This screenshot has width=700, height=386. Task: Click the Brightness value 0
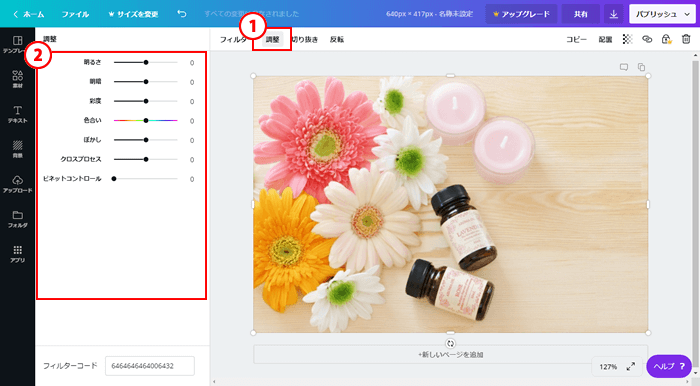[x=192, y=63]
